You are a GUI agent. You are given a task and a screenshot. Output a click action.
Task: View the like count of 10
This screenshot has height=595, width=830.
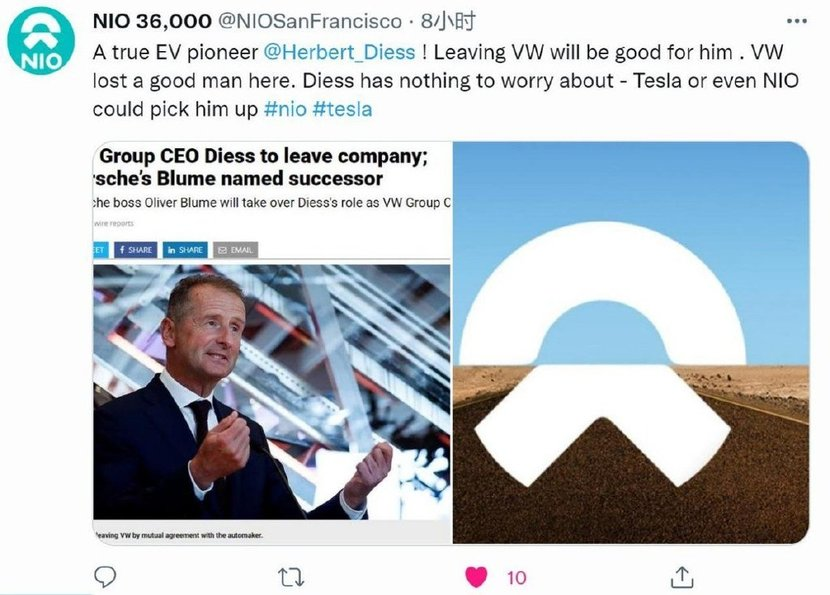517,577
